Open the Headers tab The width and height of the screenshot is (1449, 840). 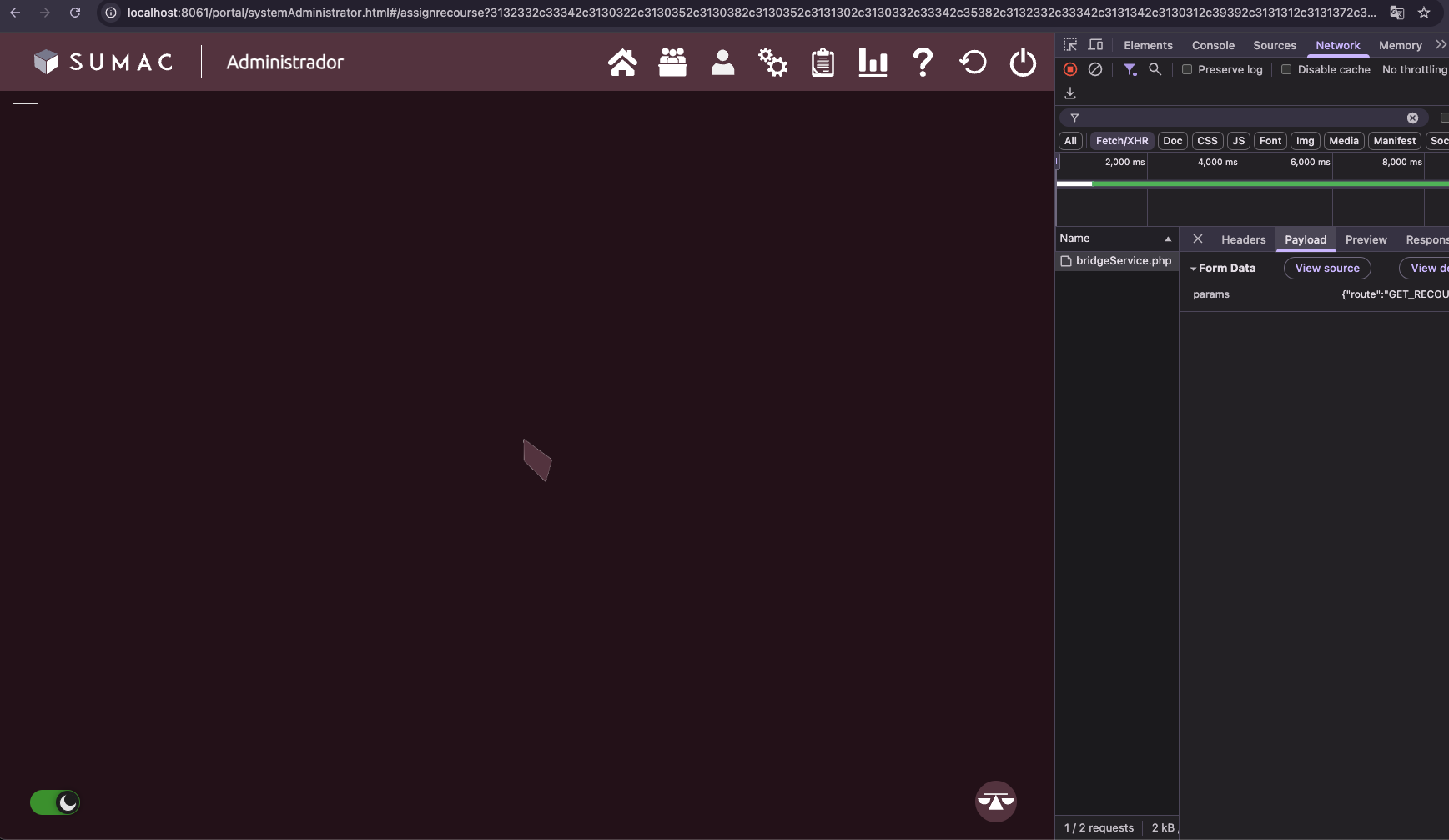tap(1243, 240)
